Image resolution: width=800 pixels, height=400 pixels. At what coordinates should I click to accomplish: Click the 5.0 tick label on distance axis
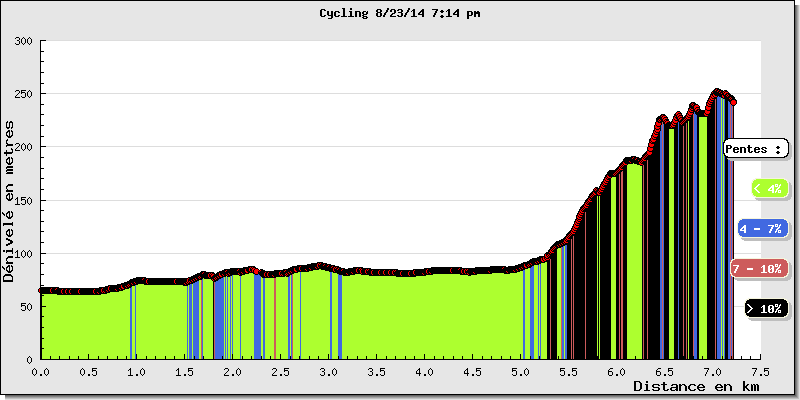pyautogui.click(x=520, y=372)
